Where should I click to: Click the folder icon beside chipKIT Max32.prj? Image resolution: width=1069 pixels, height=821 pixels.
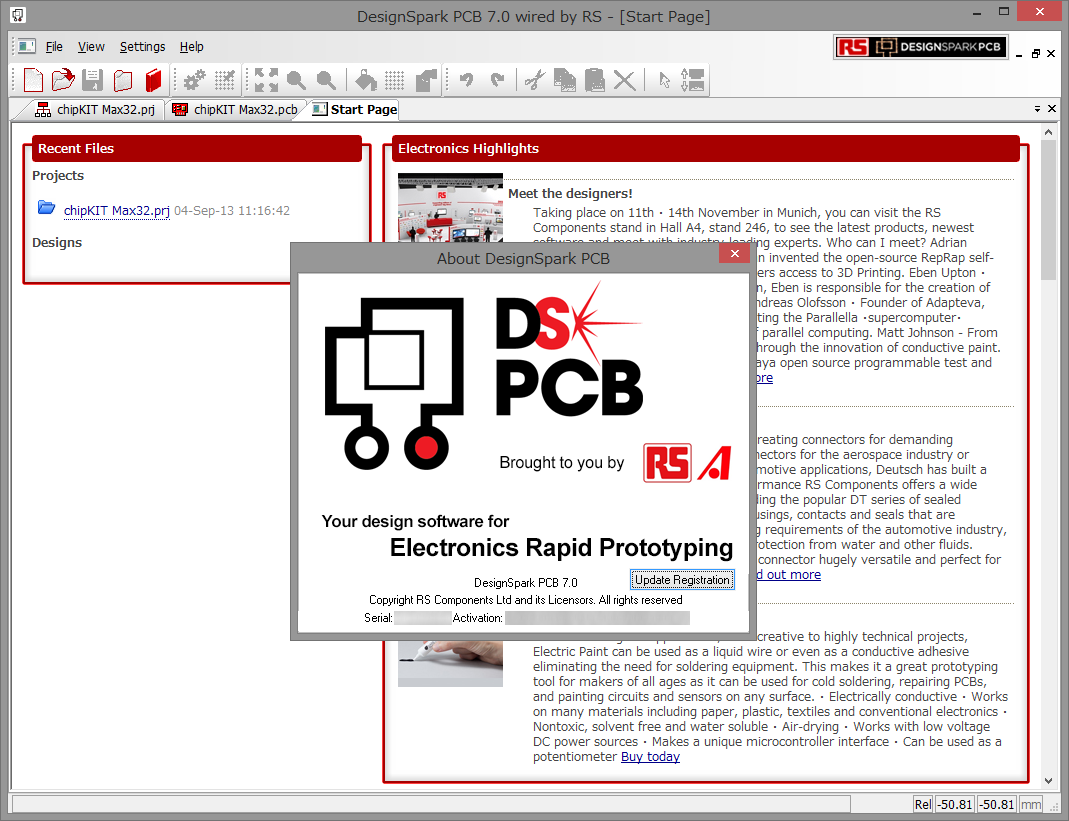coord(46,207)
